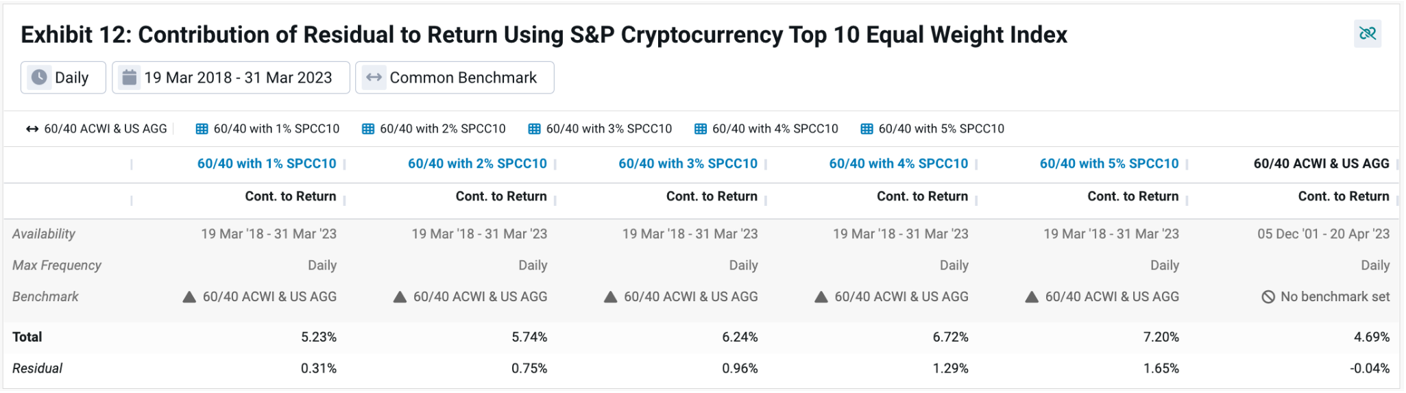Open the Common Benchmark selector
This screenshot has width=1406, height=393.
(454, 77)
